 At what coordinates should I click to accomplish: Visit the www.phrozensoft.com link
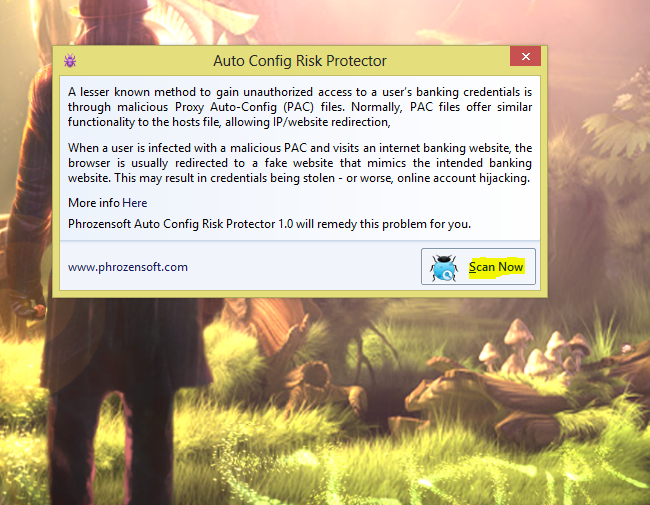coord(128,267)
